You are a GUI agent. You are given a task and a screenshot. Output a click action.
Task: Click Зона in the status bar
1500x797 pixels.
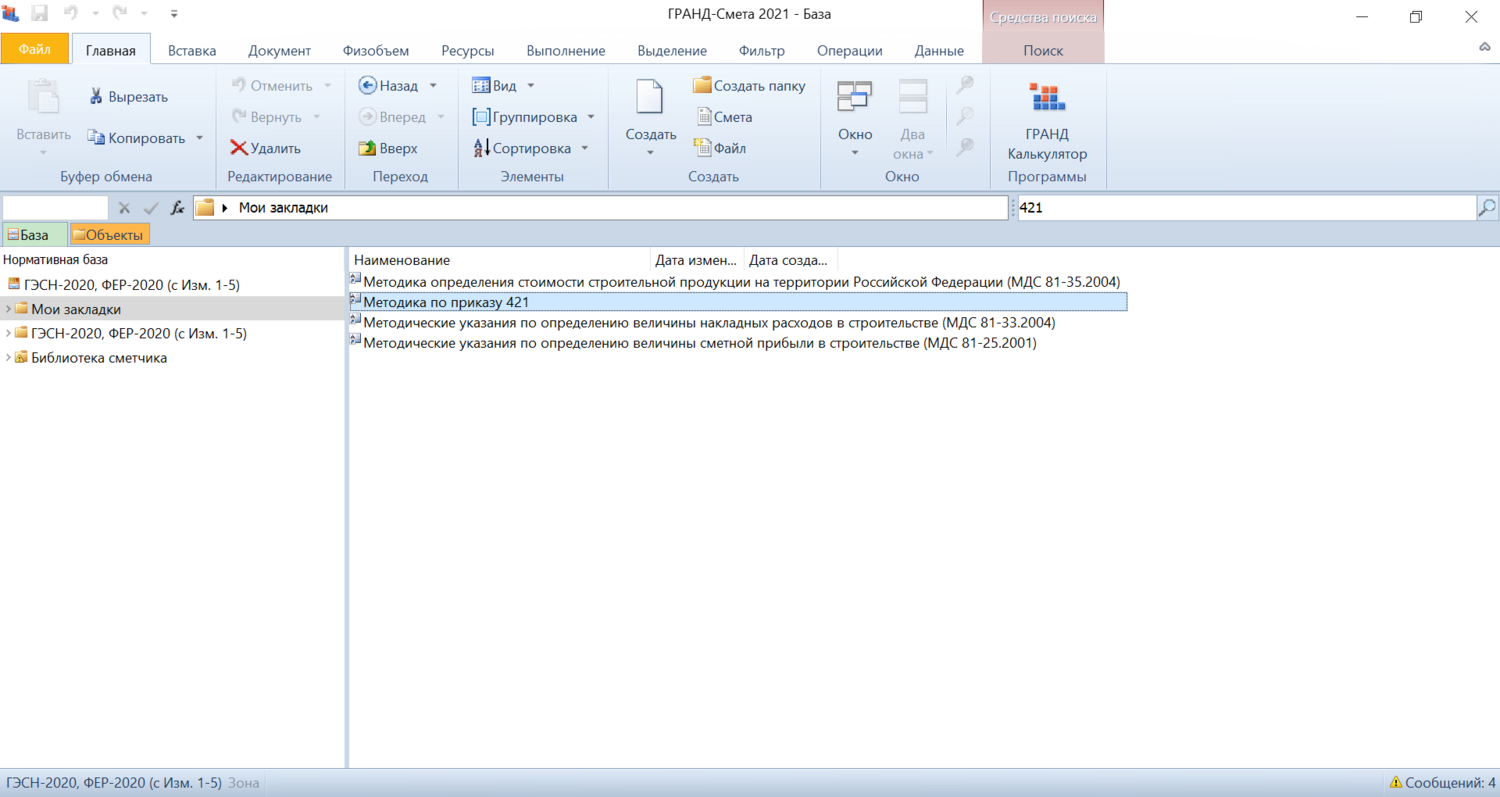(242, 783)
